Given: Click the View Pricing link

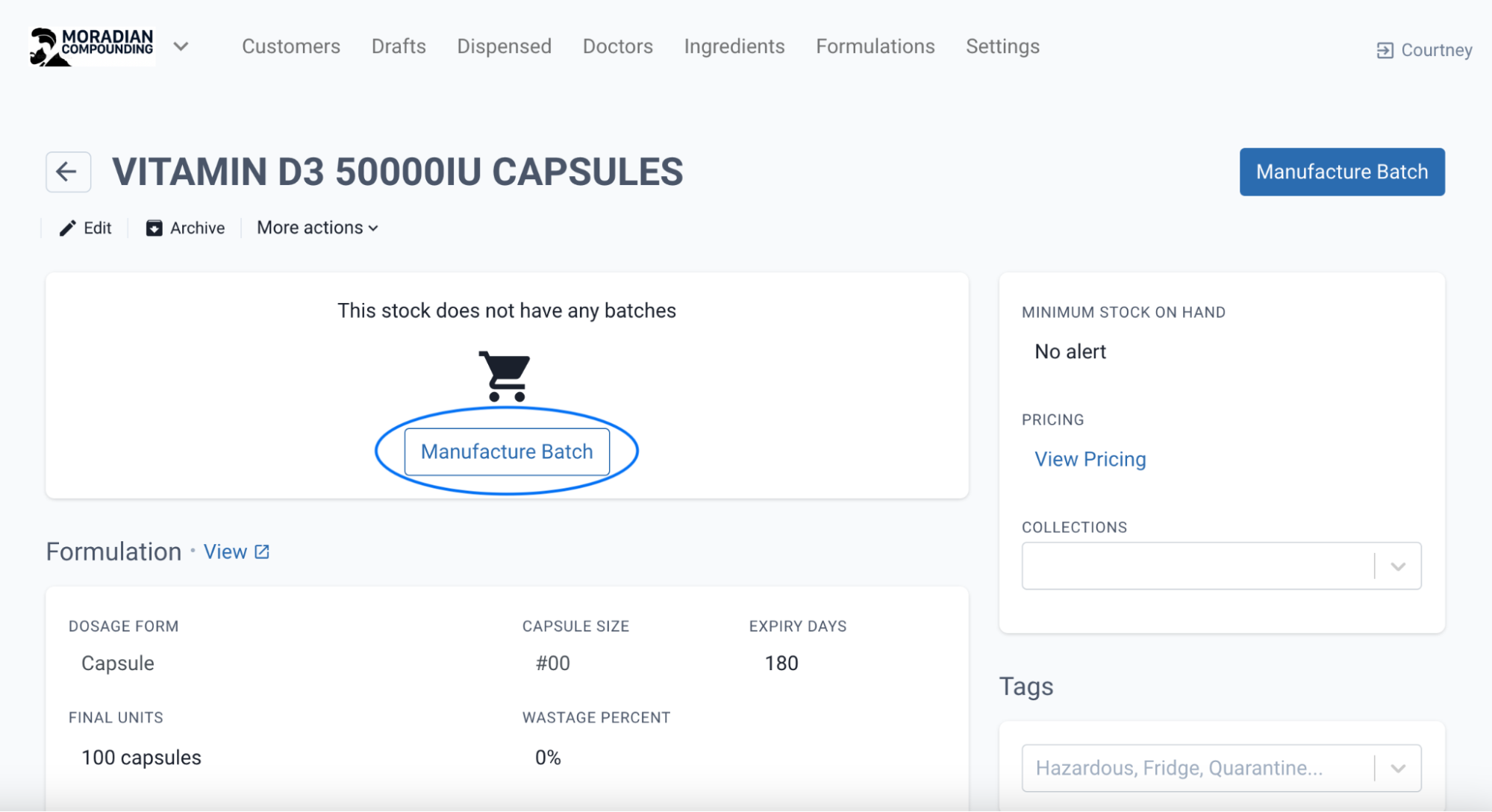Looking at the screenshot, I should pos(1090,458).
